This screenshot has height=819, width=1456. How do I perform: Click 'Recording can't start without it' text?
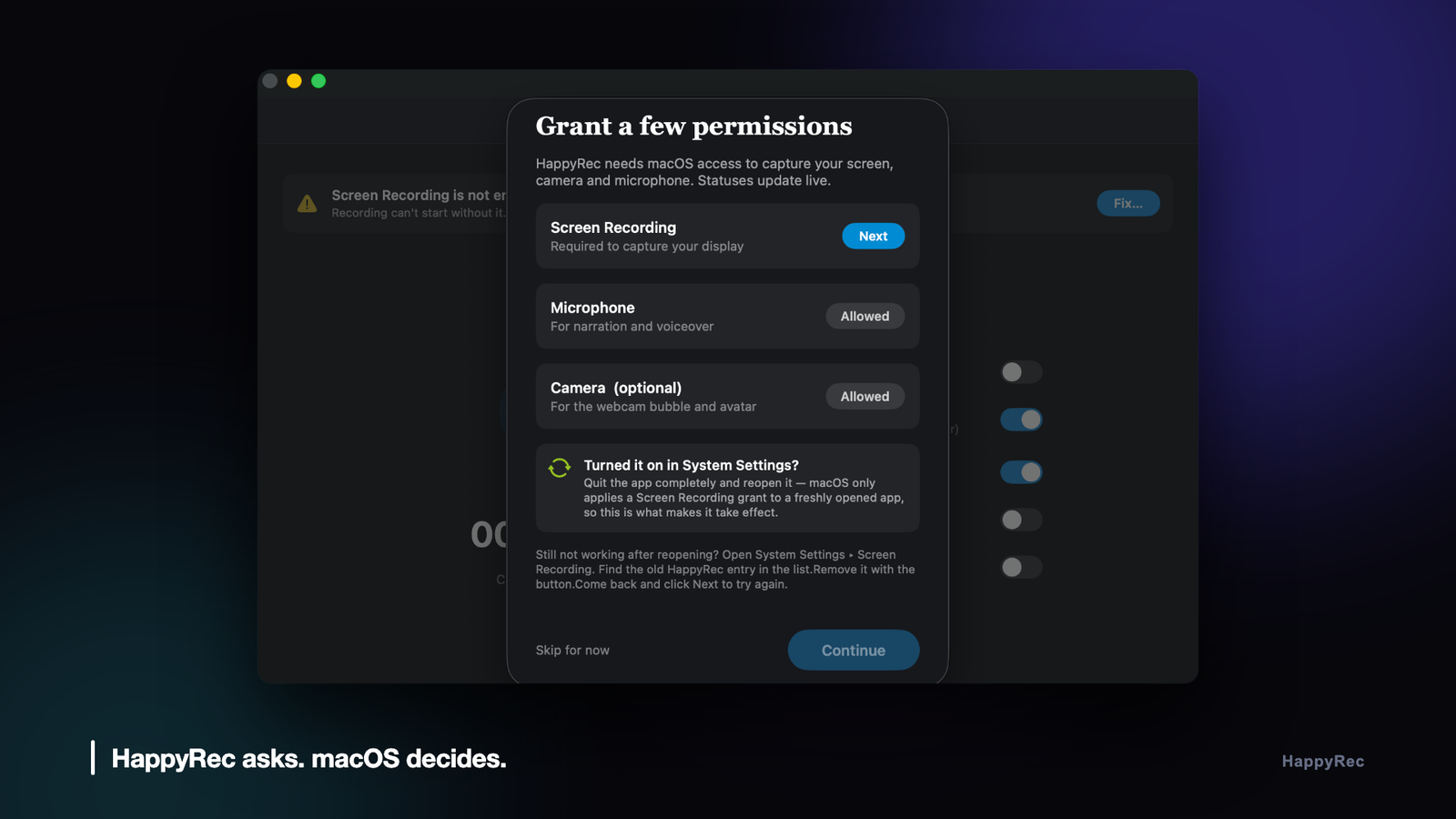(419, 213)
